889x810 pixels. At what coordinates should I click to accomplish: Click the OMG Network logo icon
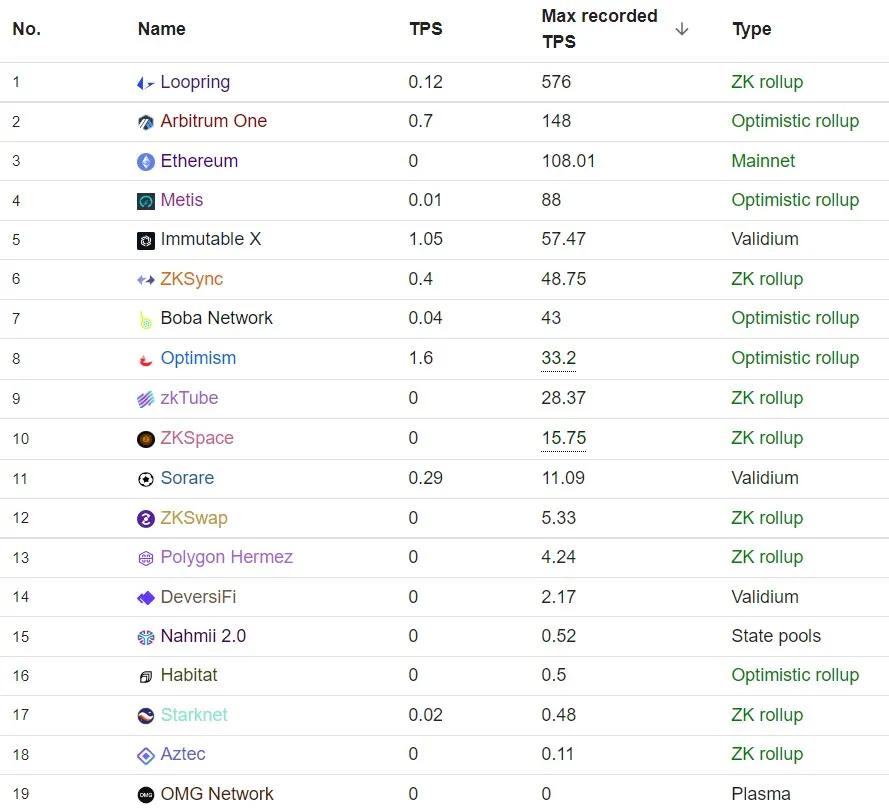[146, 795]
